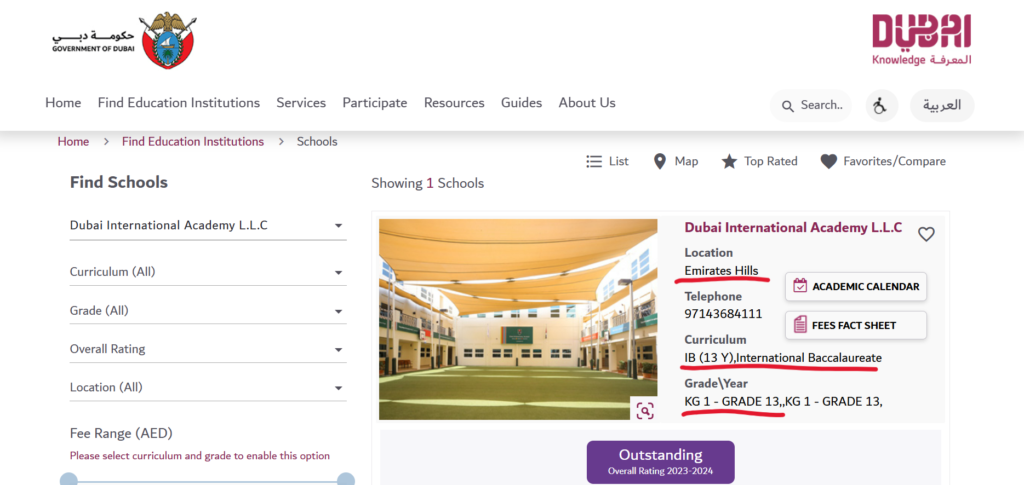
Task: Expand the Location (All) dropdown
Action: click(208, 387)
